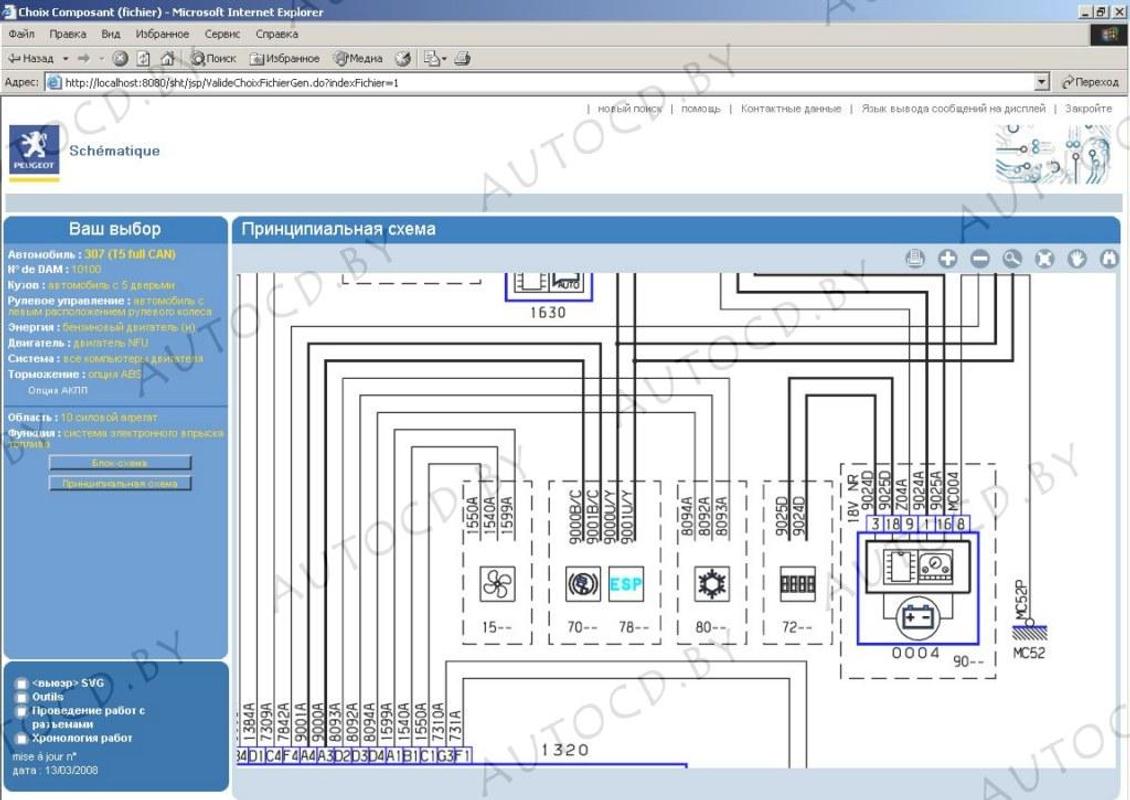Image resolution: width=1130 pixels, height=800 pixels.
Task: Zoom in with the plus icon
Action: pyautogui.click(x=948, y=258)
